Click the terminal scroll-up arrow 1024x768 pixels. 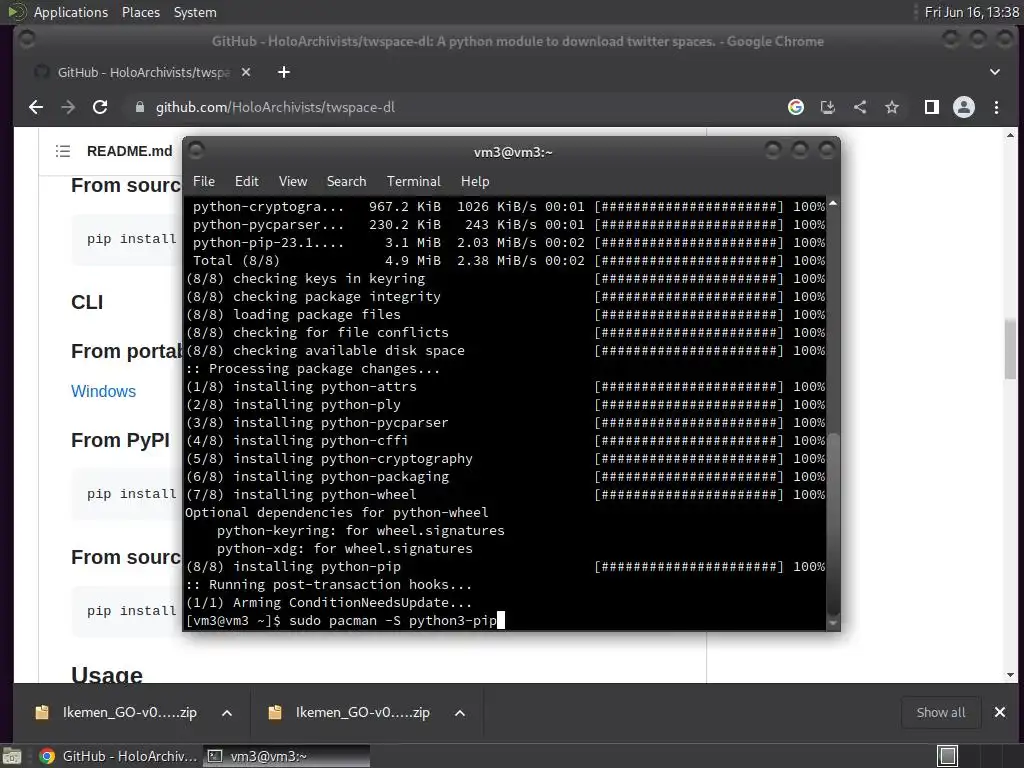tap(833, 204)
